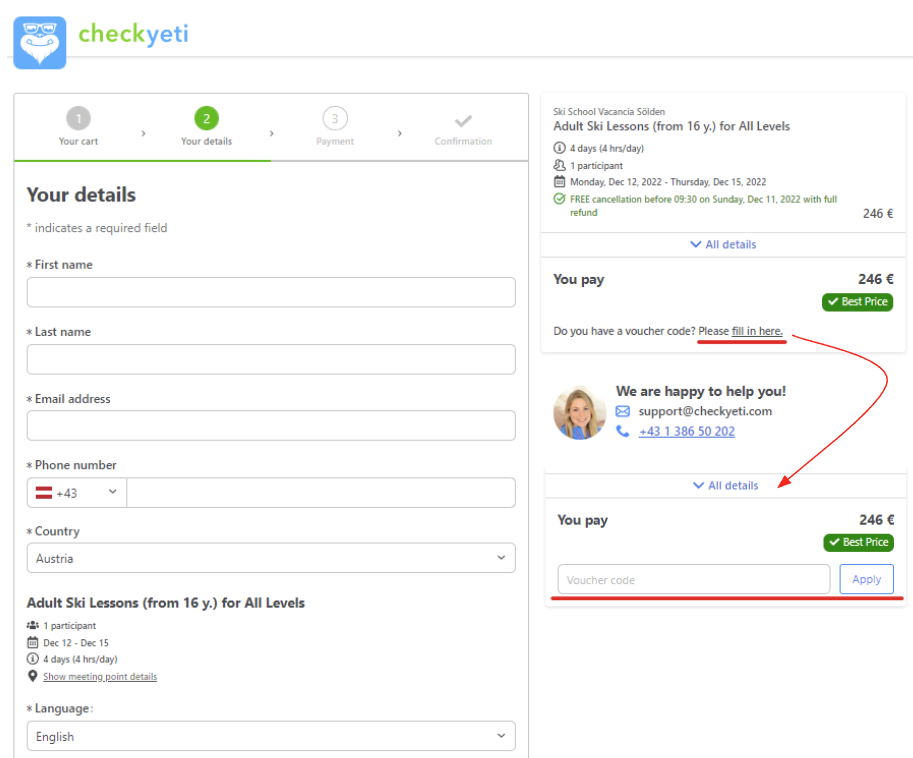This screenshot has width=913, height=758.
Task: Select step 2 Your details
Action: tap(206, 126)
